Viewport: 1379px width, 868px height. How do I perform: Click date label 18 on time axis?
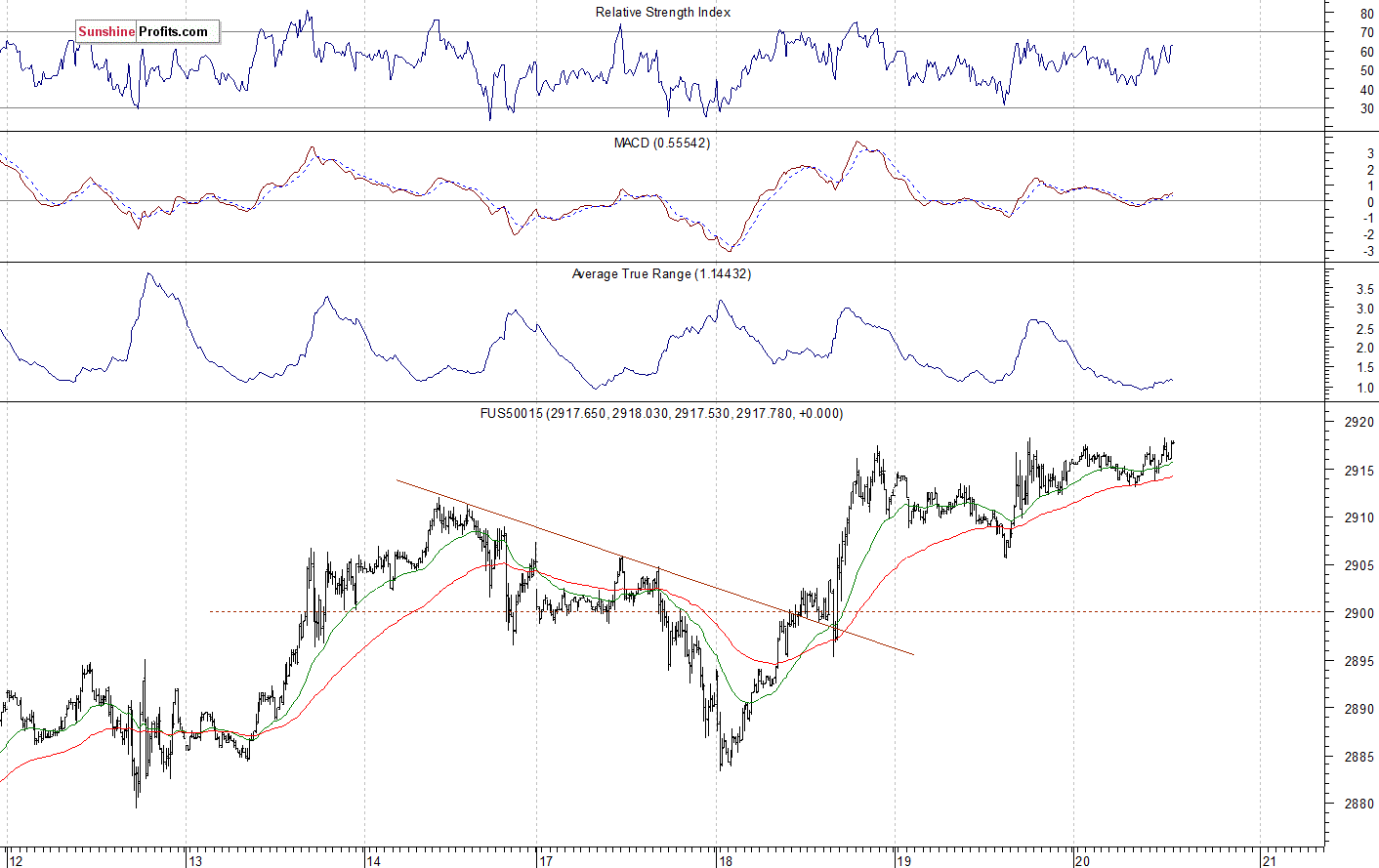point(725,860)
